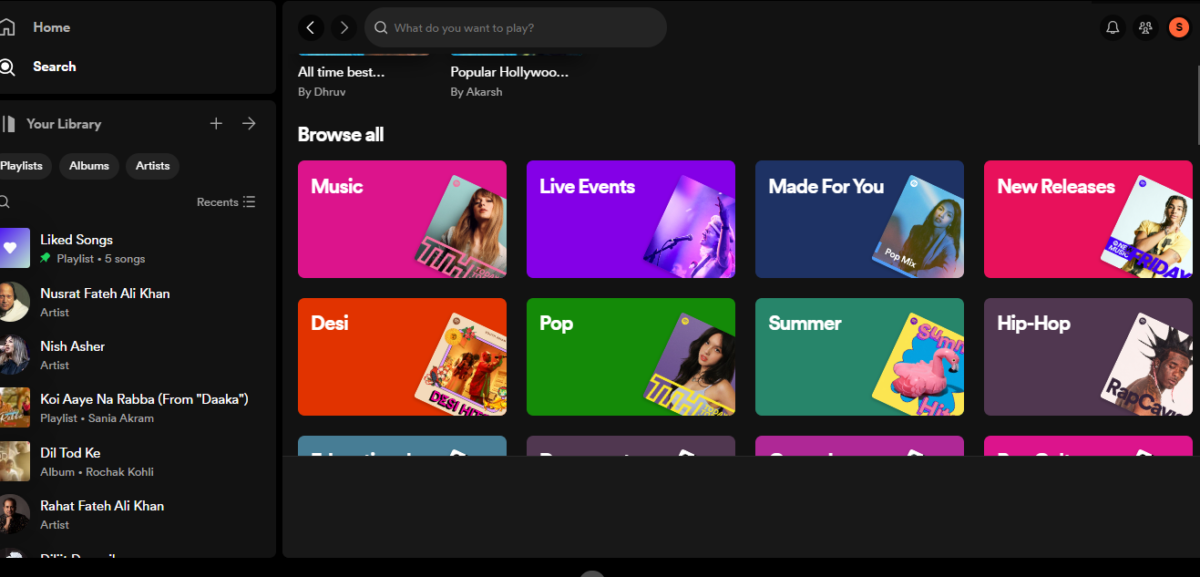
Task: Open the Friend Activity icon
Action: (1145, 28)
